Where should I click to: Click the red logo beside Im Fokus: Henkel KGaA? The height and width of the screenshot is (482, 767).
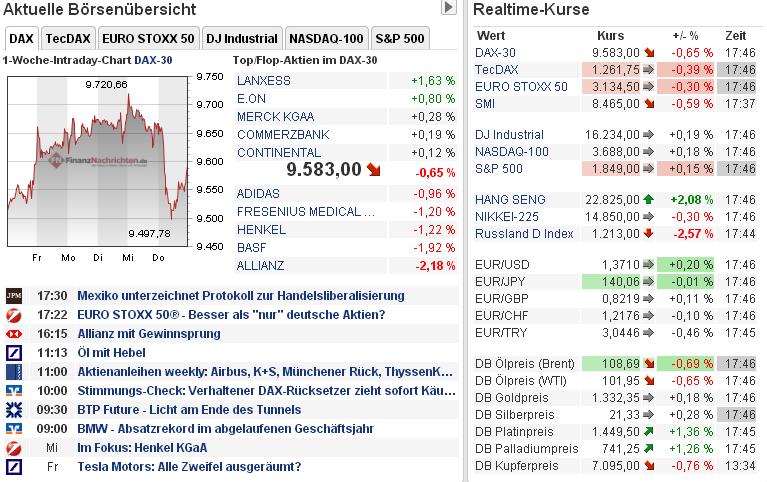(x=15, y=448)
